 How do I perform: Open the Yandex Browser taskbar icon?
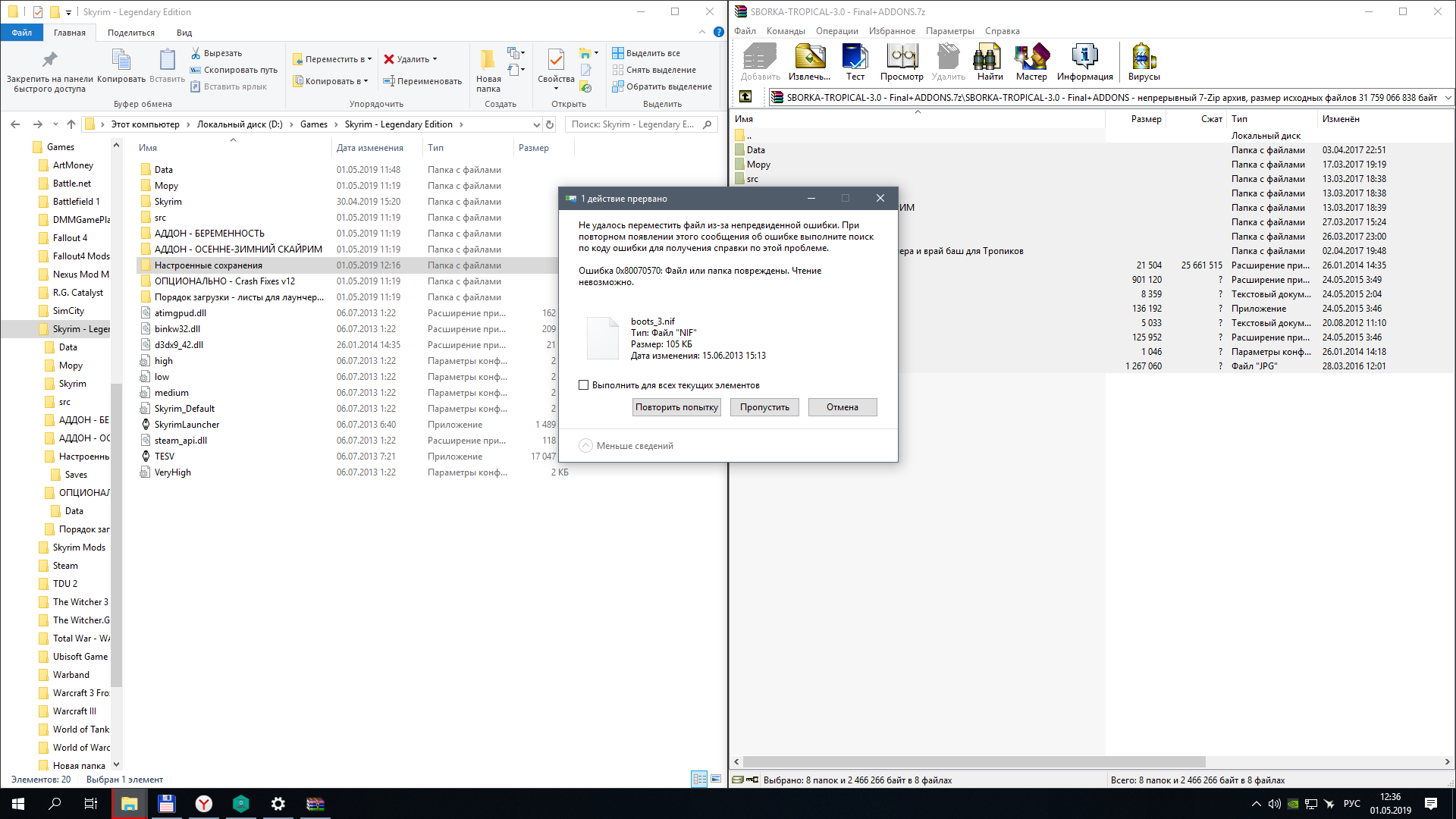click(204, 804)
